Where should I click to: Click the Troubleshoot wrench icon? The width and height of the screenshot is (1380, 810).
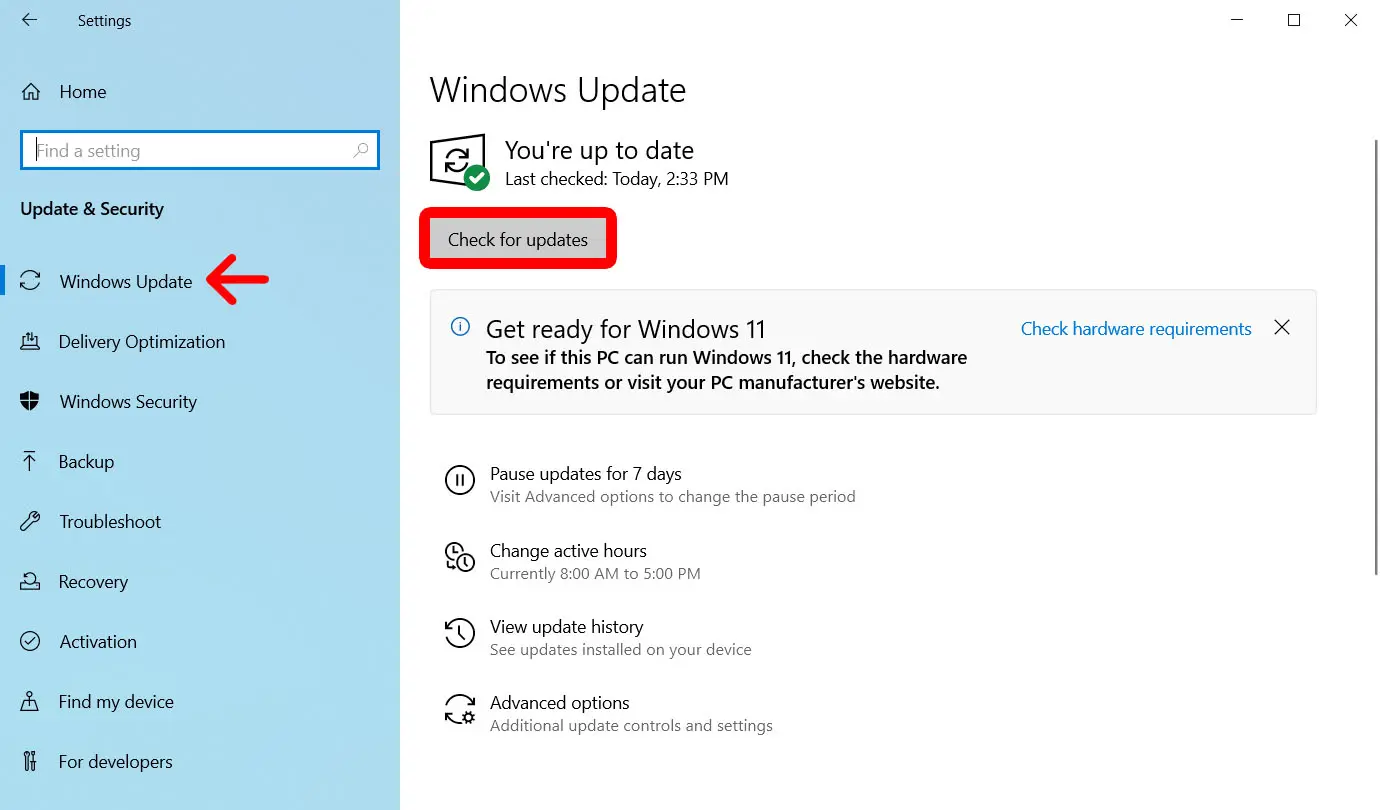pos(30,522)
